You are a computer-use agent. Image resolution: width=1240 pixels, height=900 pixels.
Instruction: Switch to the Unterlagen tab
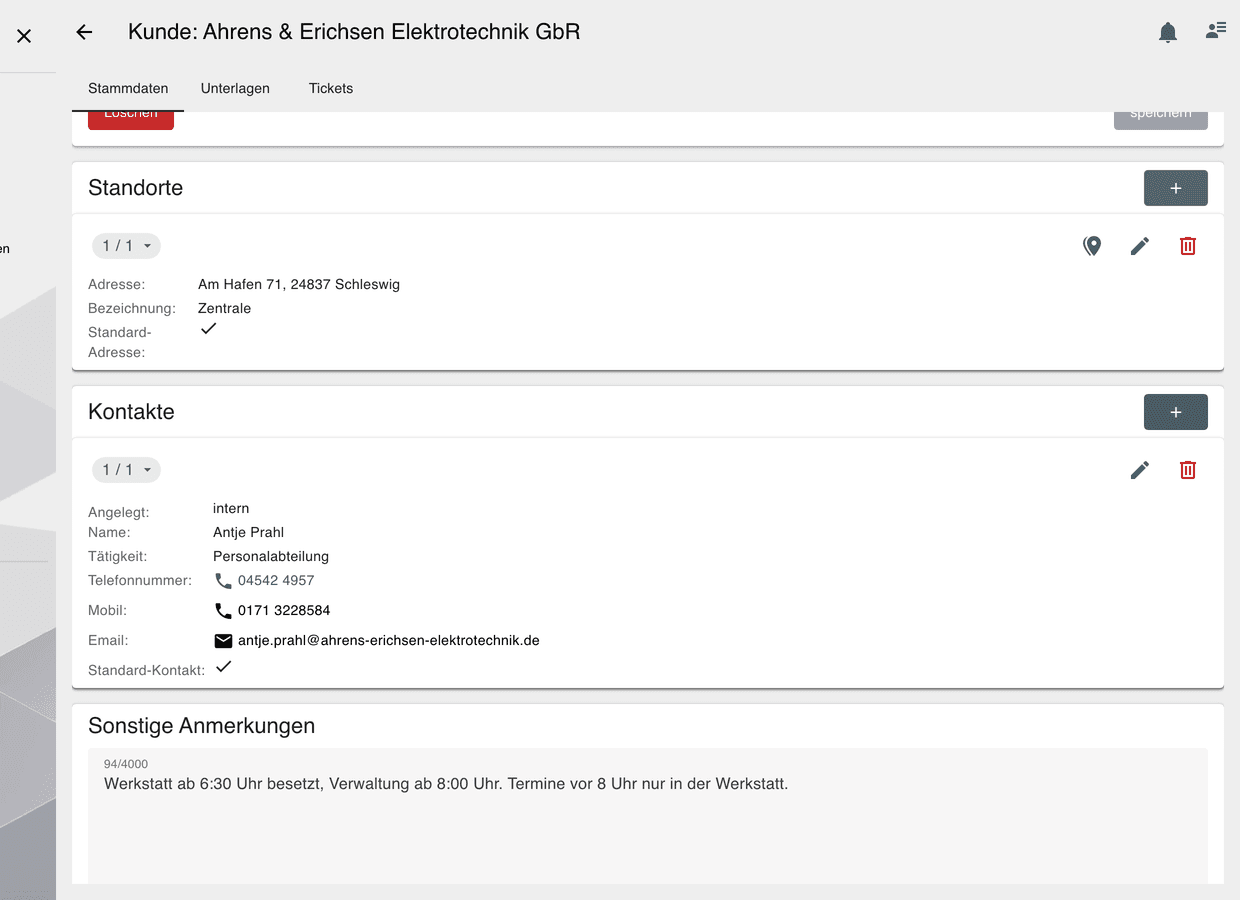coord(235,88)
